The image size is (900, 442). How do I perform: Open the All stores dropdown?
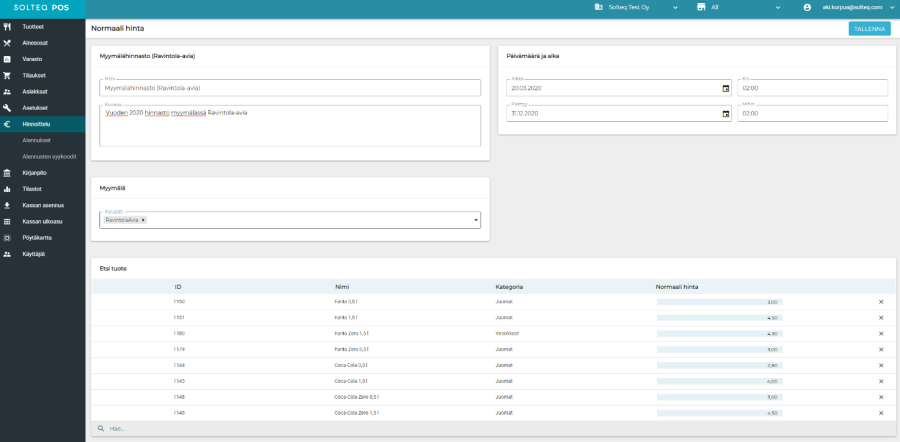[x=777, y=7]
